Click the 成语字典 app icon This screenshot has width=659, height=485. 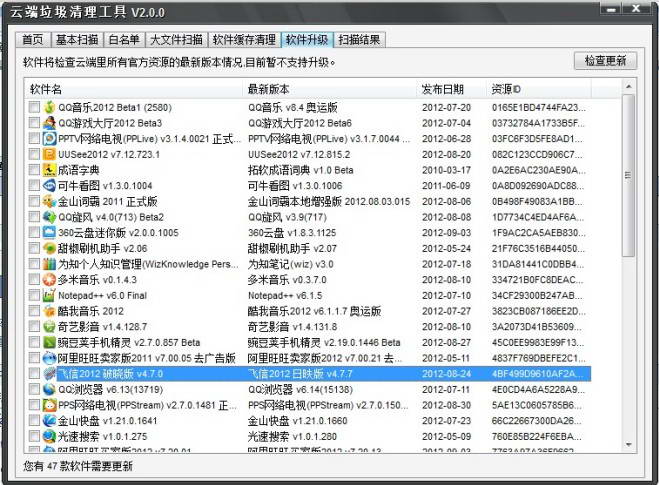click(x=49, y=170)
